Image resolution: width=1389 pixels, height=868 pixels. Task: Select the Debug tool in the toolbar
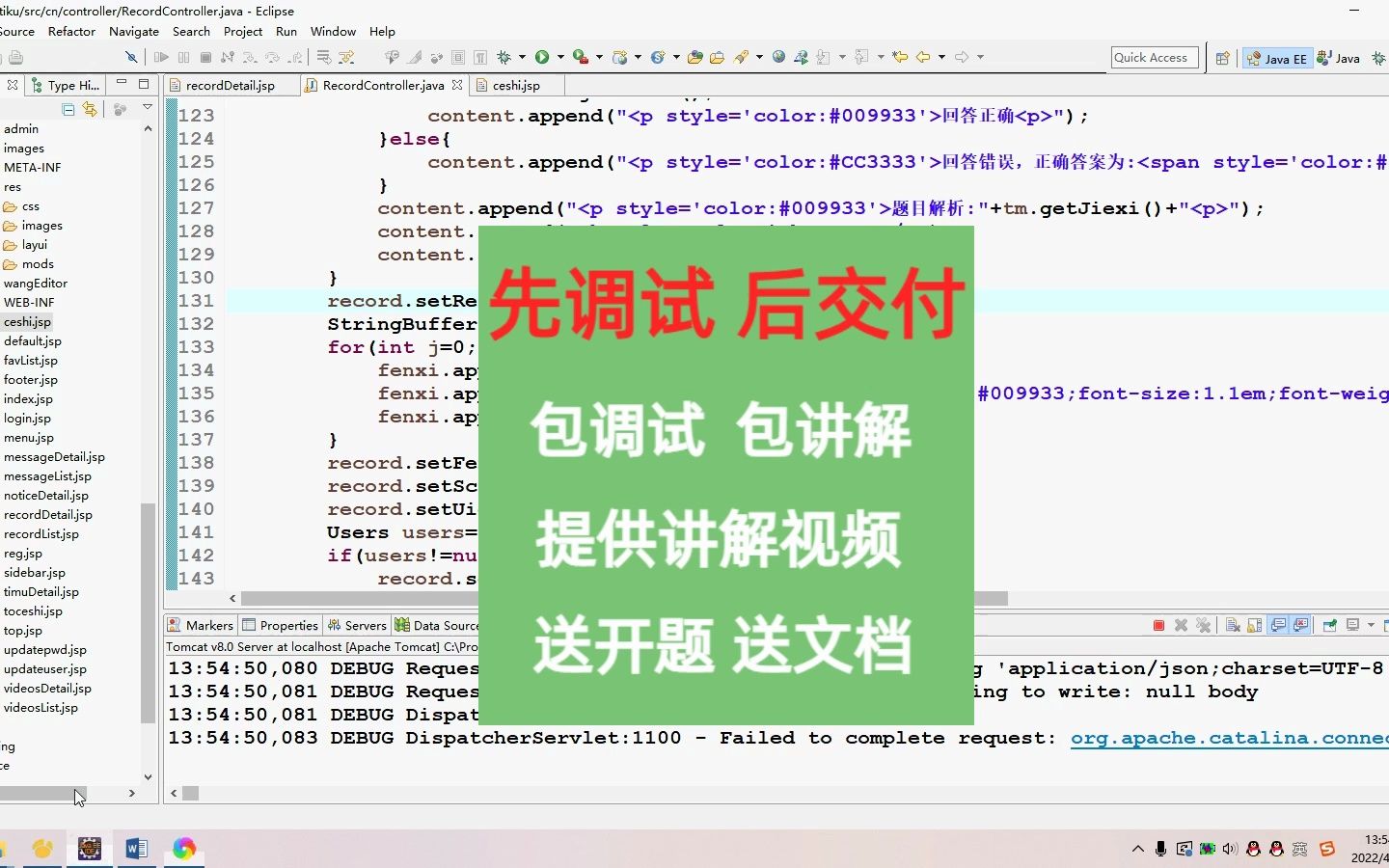coord(503,57)
